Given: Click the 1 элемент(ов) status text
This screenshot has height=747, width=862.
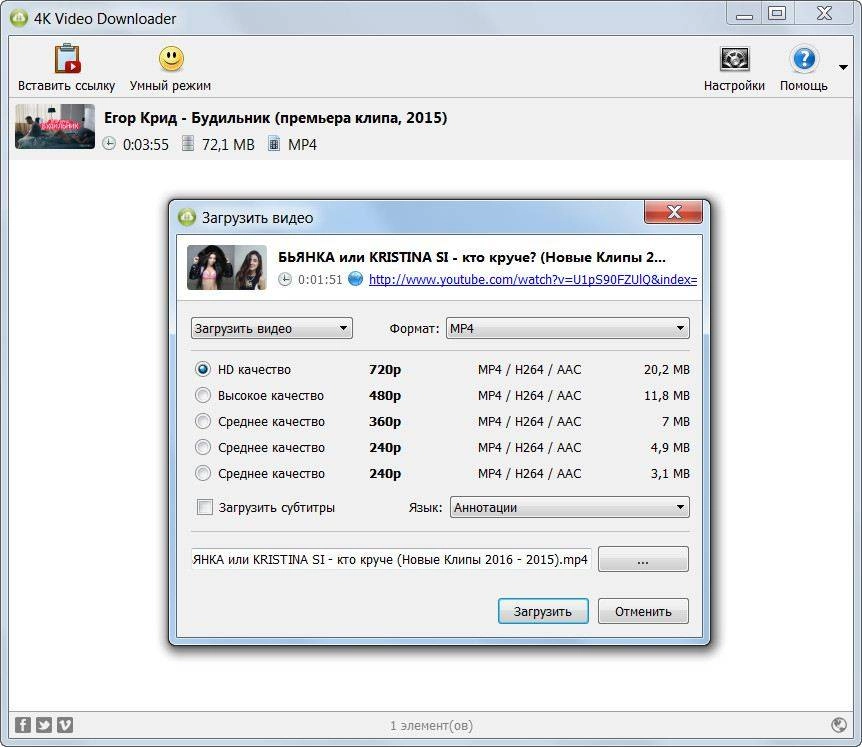Looking at the screenshot, I should click(x=432, y=726).
